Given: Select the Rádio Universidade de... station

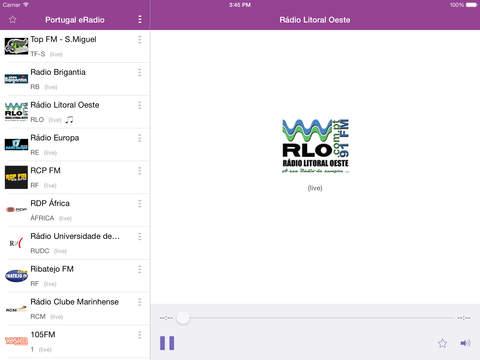Looking at the screenshot, I should click(75, 243).
